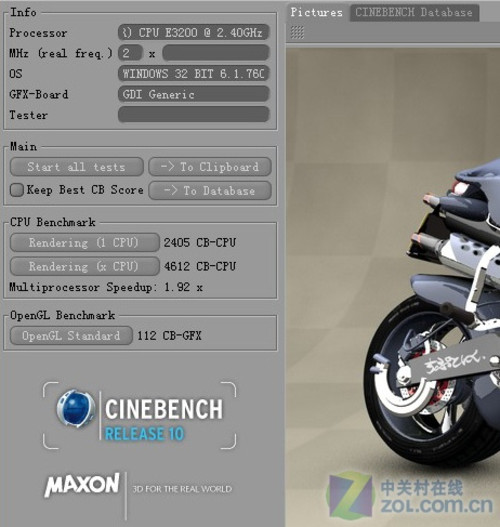Click the Processor label text
500x527 pixels.
pos(38,33)
